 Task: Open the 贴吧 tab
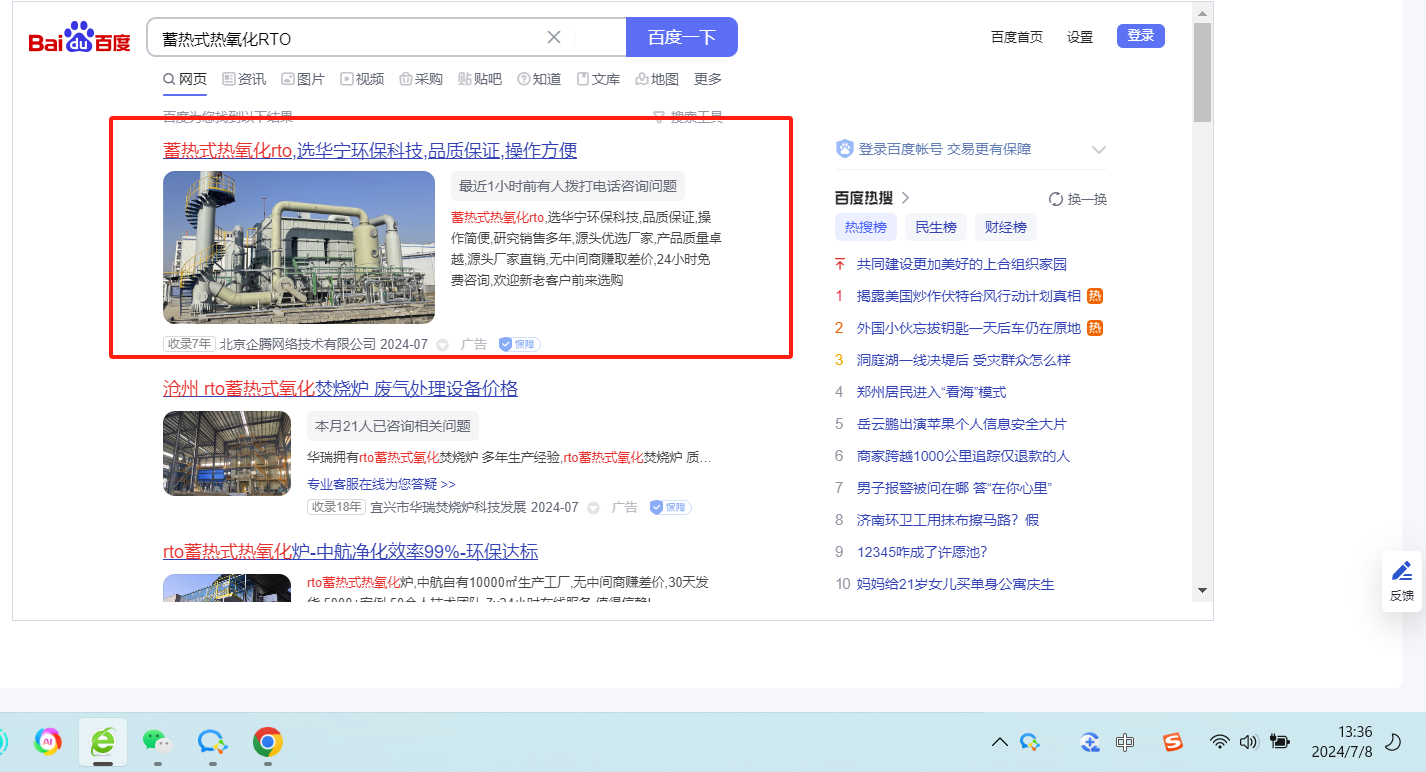click(x=480, y=79)
